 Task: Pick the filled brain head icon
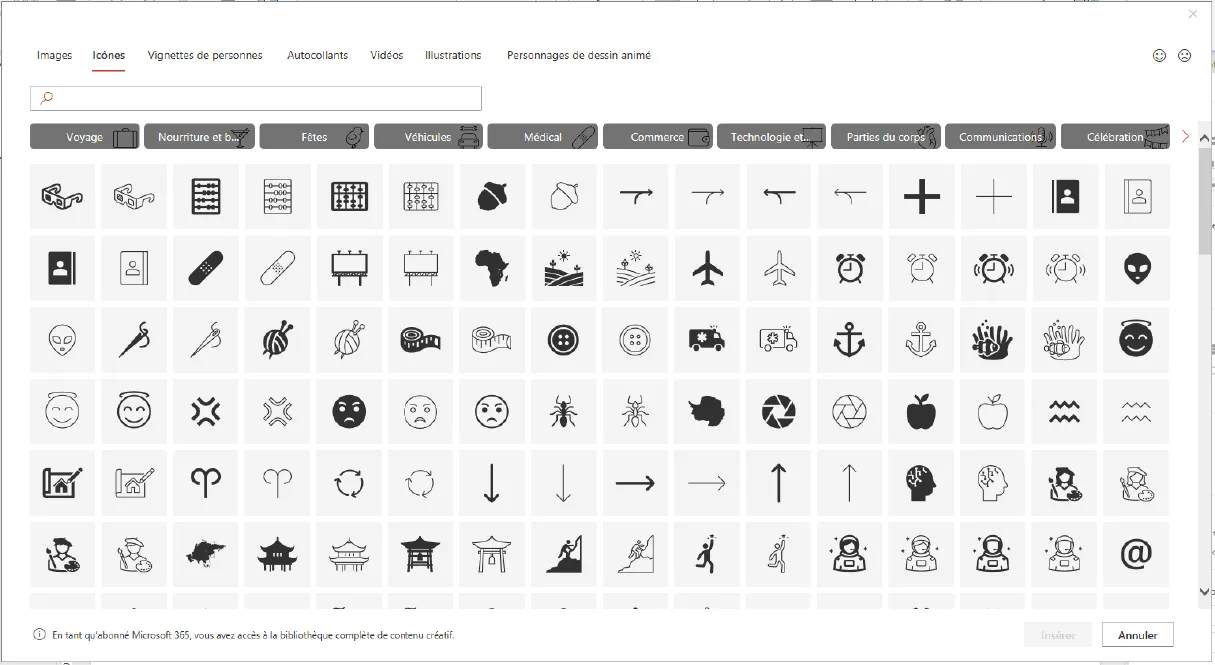point(921,483)
